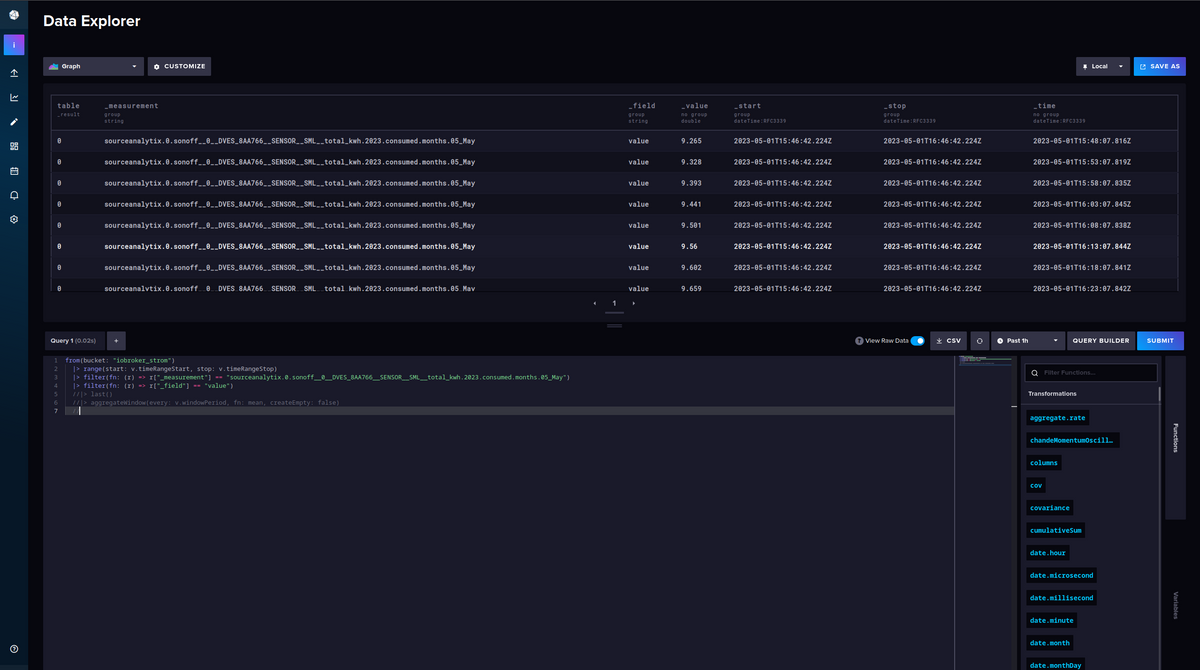
Task: Click the Filter Functions search field
Action: 1092,373
